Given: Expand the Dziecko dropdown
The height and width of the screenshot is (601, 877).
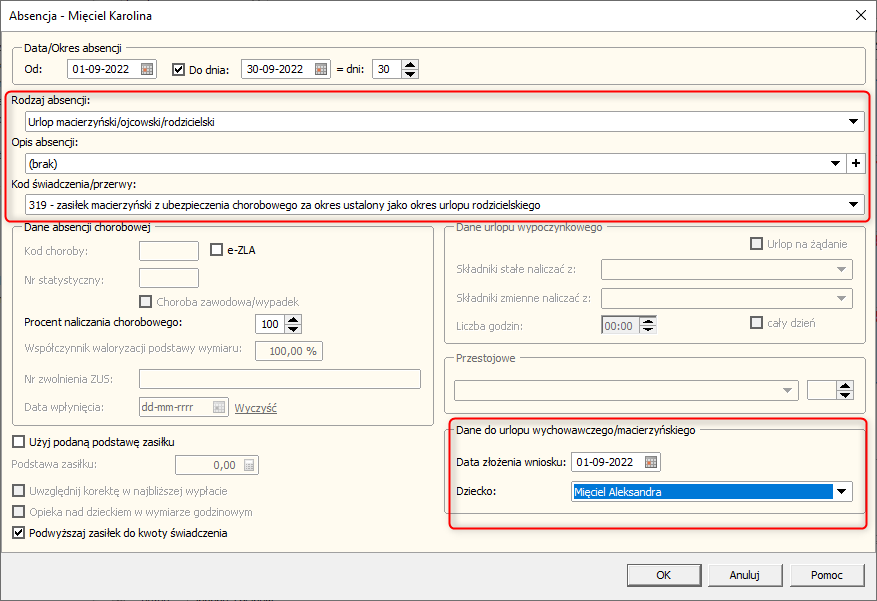Looking at the screenshot, I should click(x=842, y=492).
